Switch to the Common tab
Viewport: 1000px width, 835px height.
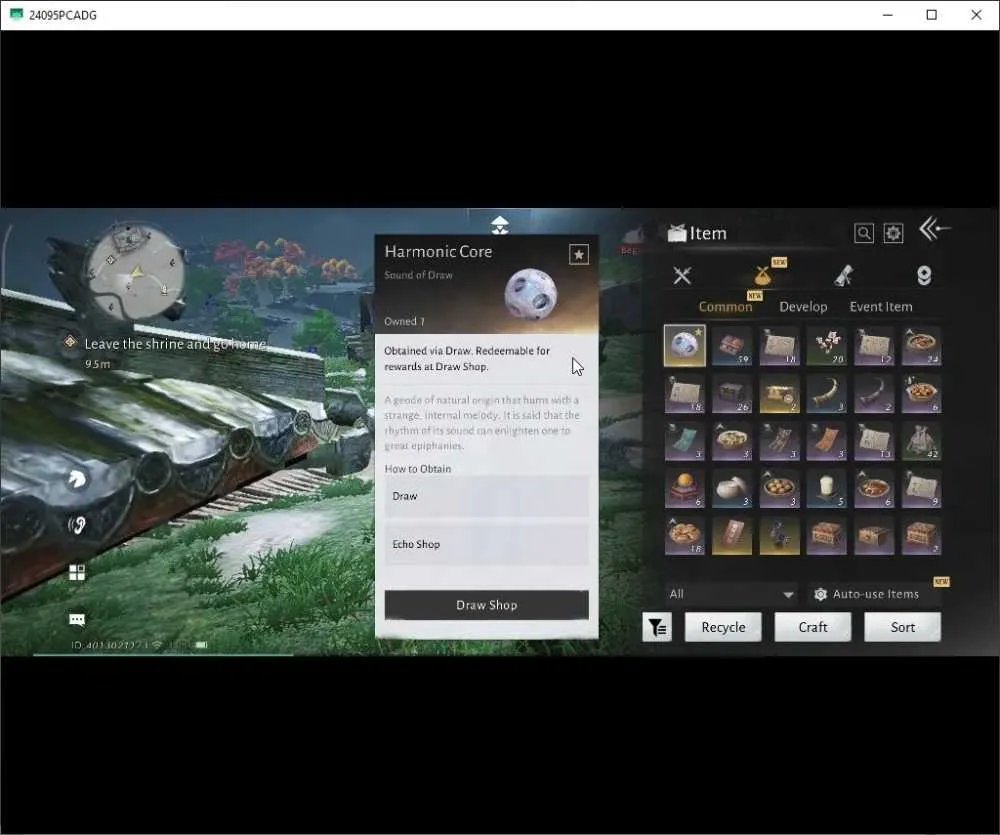[x=725, y=307]
